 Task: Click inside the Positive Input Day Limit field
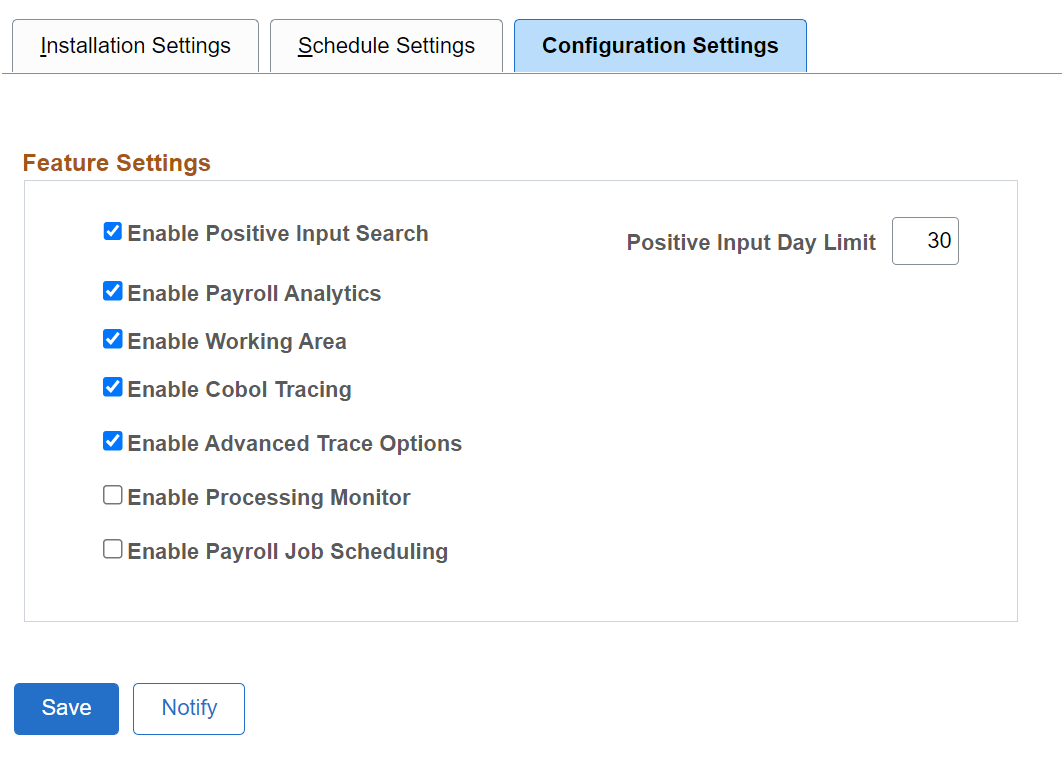(925, 241)
